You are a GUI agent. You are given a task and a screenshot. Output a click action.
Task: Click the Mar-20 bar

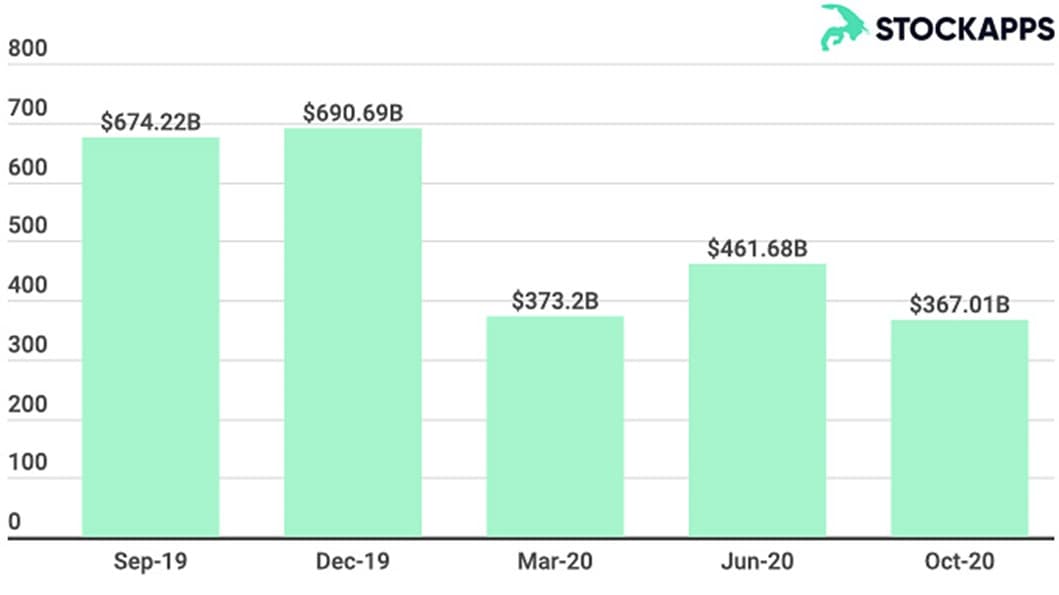click(555, 426)
